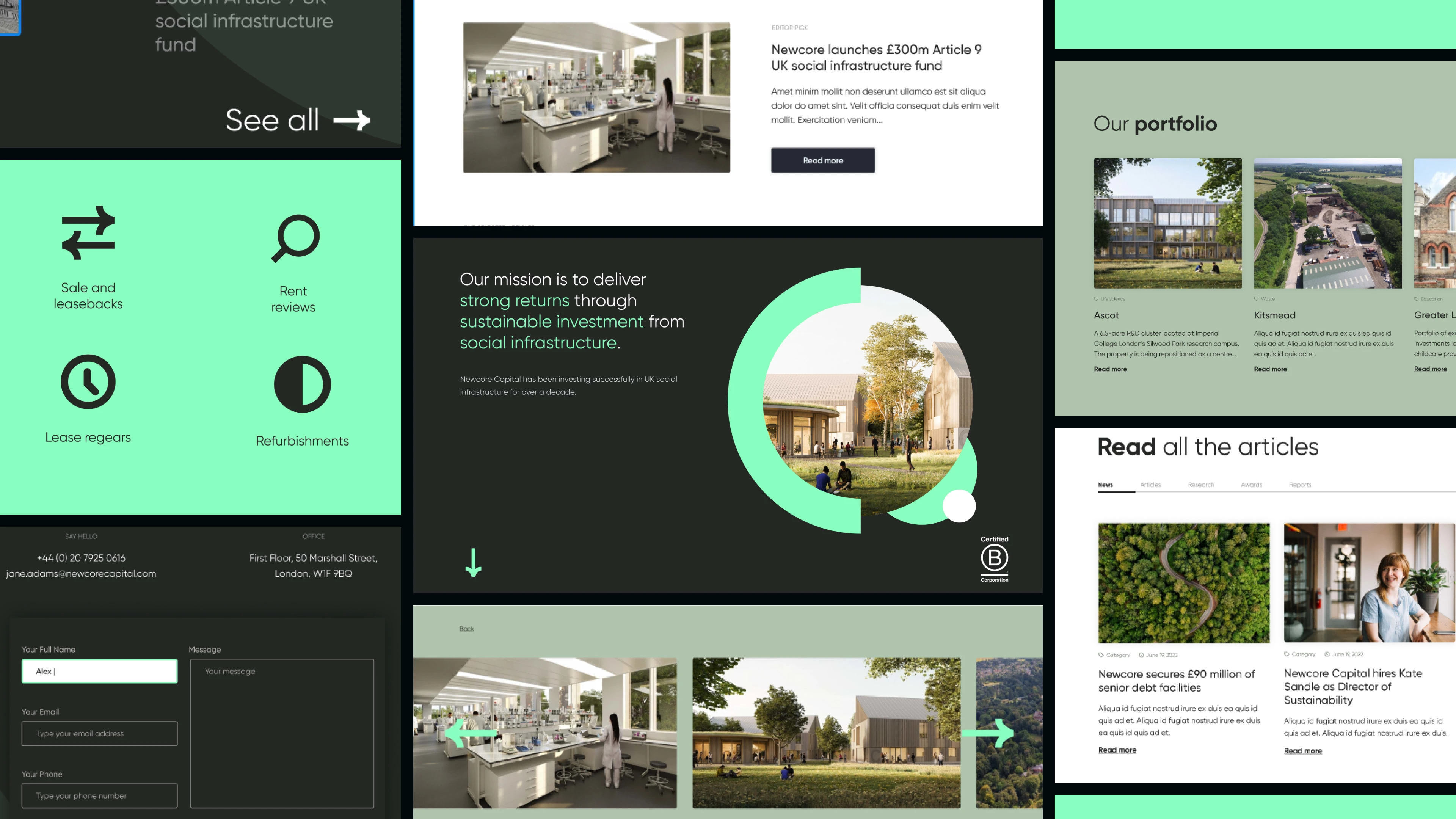The image size is (1456, 819).
Task: Click the Read more button on news article
Action: click(822, 160)
